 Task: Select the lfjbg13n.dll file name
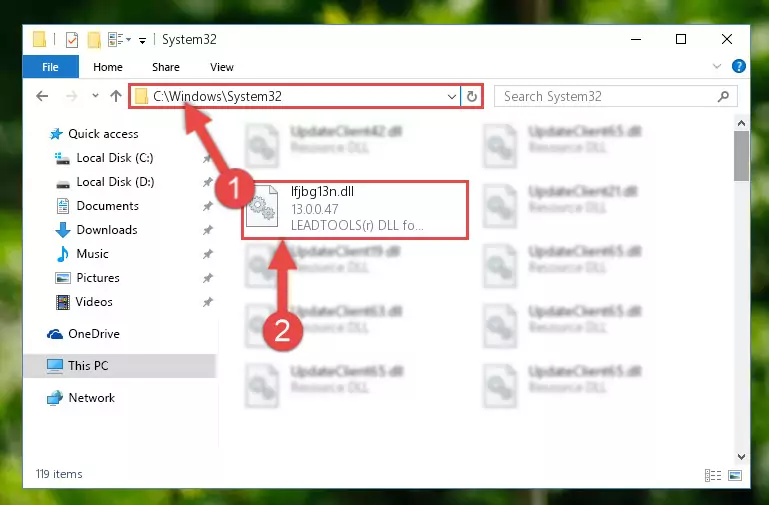[322, 192]
